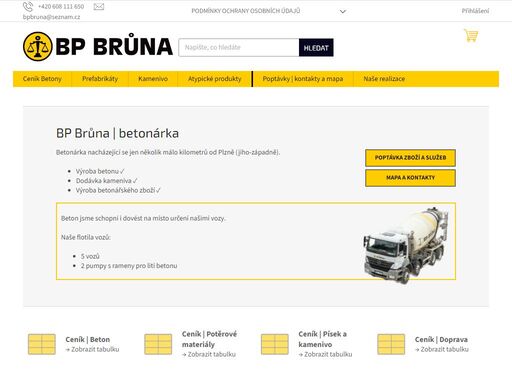Click the heading BP Brůna | betonárka
This screenshot has width=512, height=384.
click(x=117, y=133)
